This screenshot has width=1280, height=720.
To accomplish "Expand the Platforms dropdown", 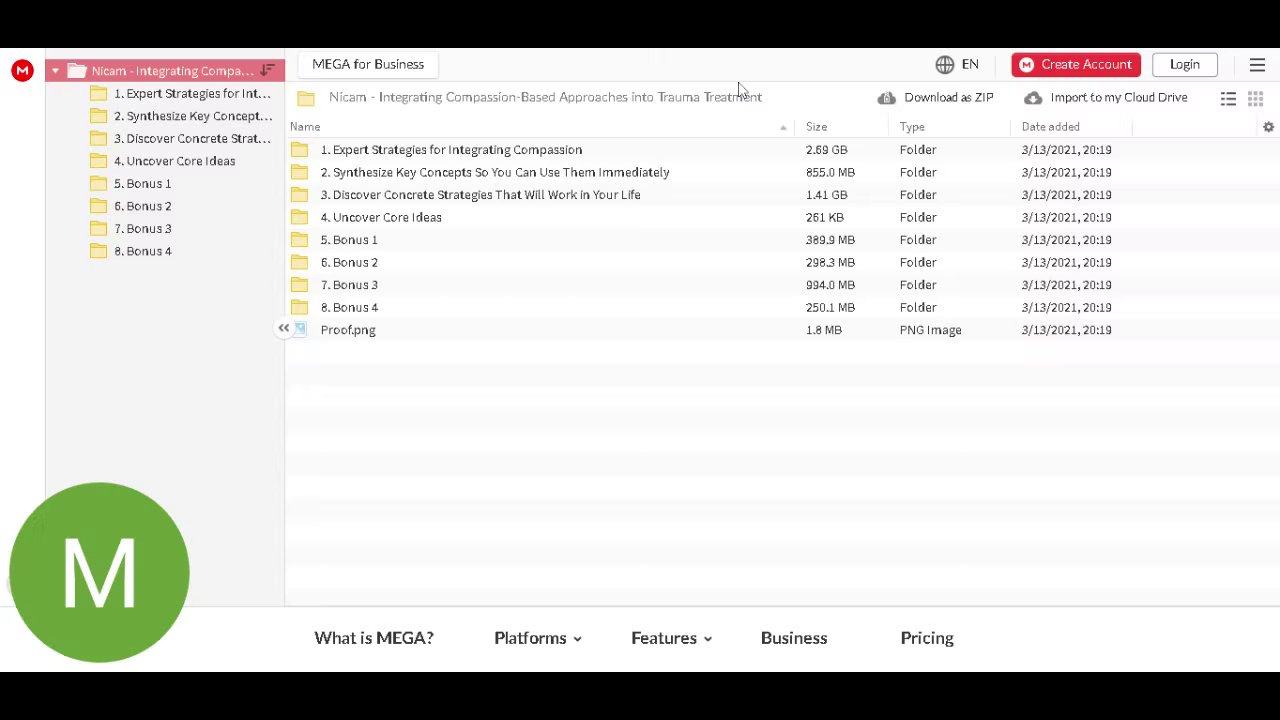I will [538, 638].
